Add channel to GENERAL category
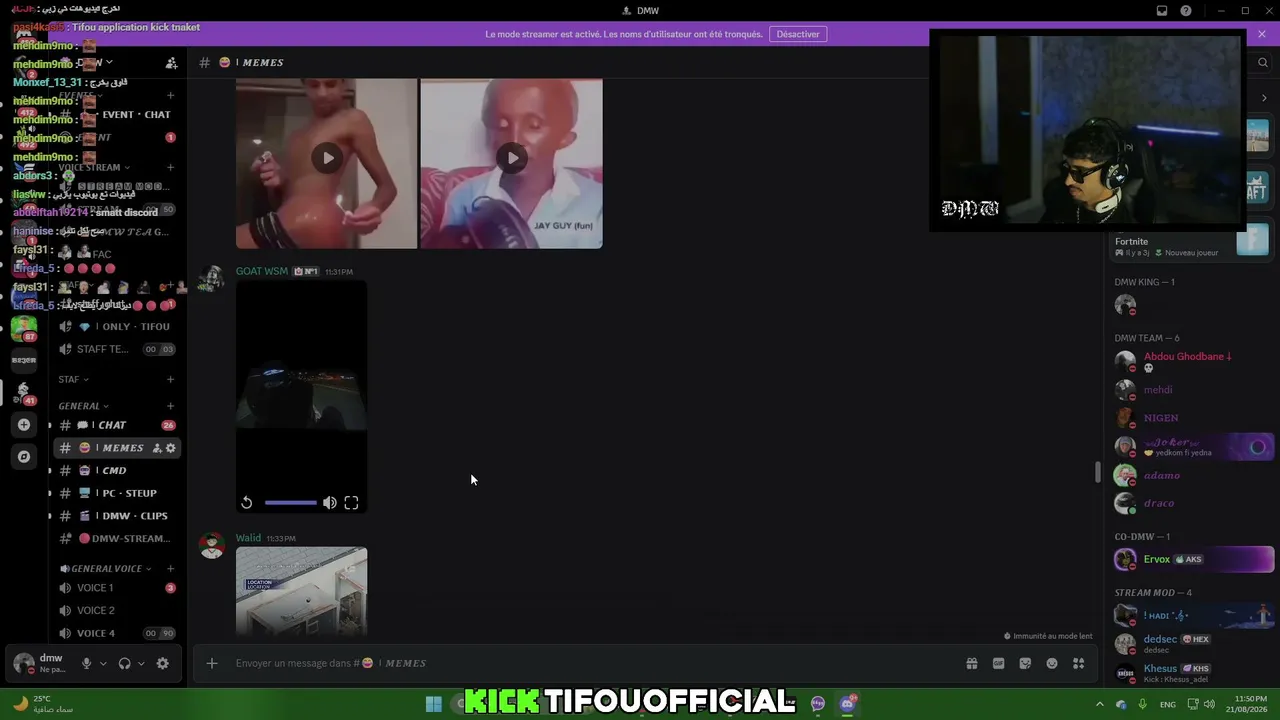Viewport: 1280px width, 720px height. [170, 406]
